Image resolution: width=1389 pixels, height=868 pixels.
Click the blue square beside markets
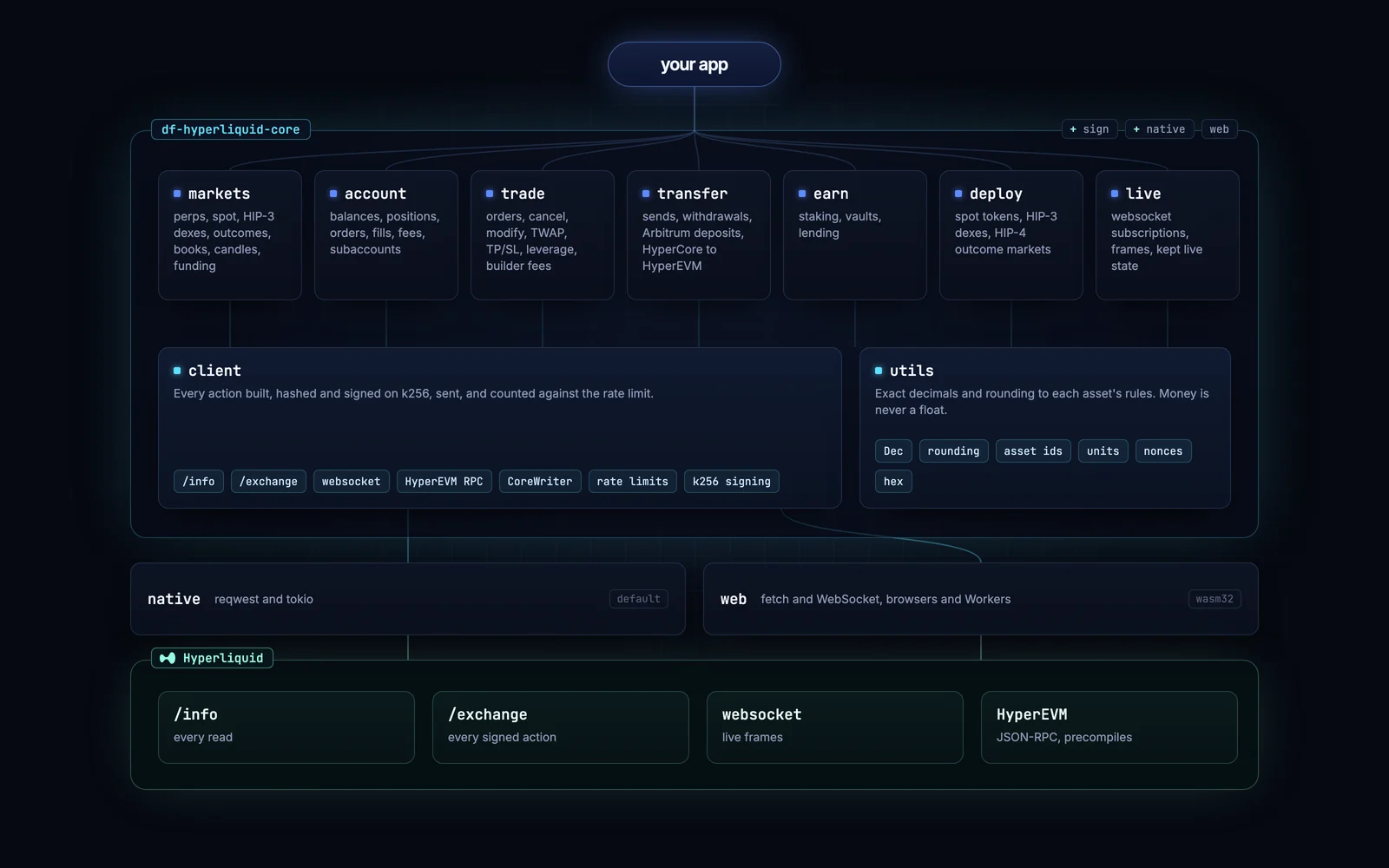coord(177,194)
